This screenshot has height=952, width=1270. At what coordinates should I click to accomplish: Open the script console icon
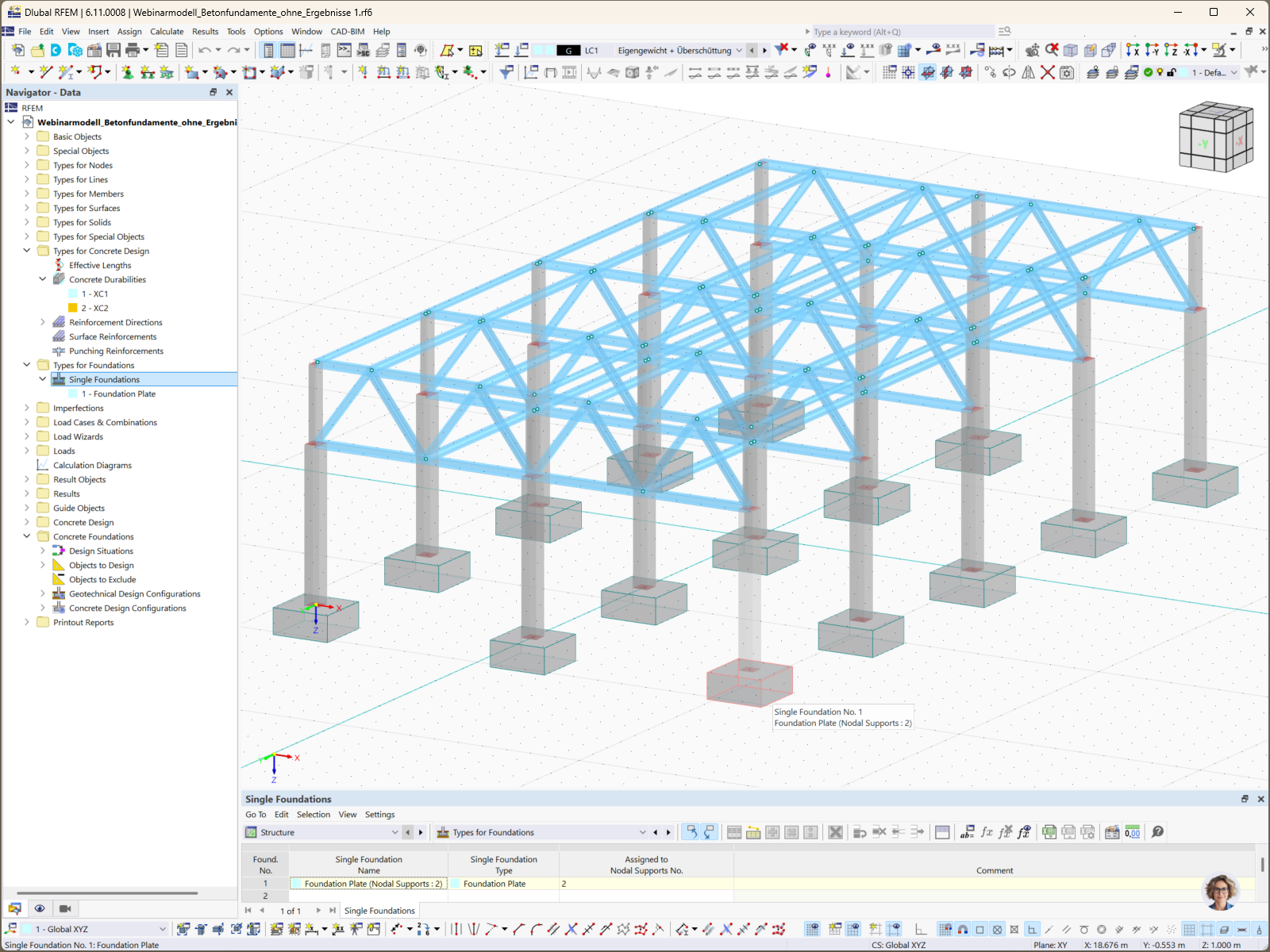tap(344, 50)
